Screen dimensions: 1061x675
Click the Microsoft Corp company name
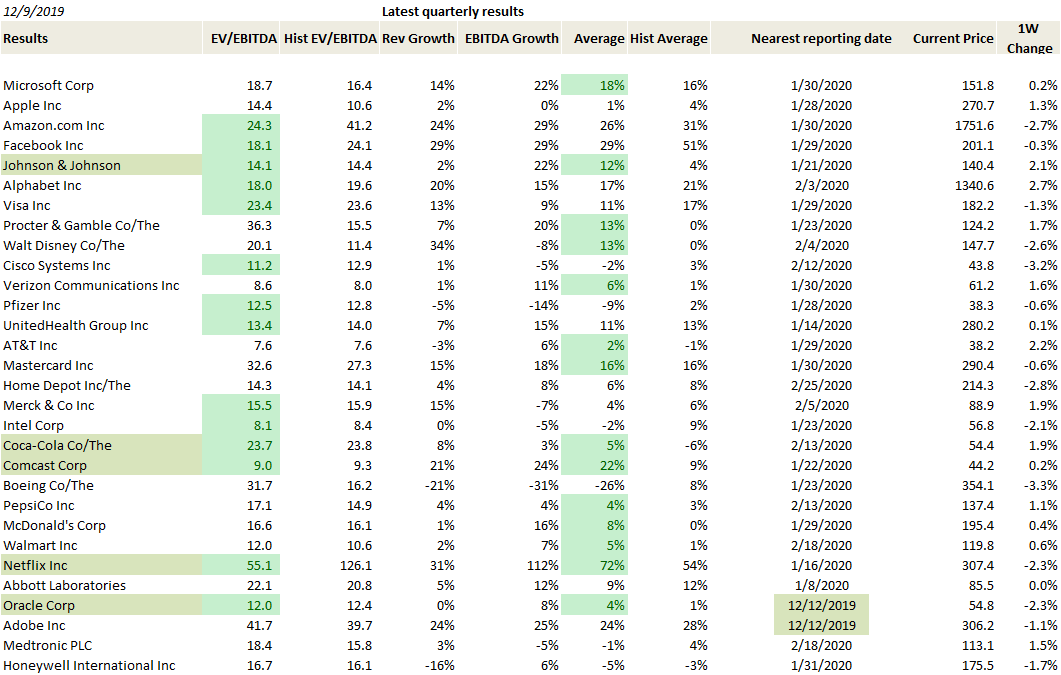tap(49, 86)
